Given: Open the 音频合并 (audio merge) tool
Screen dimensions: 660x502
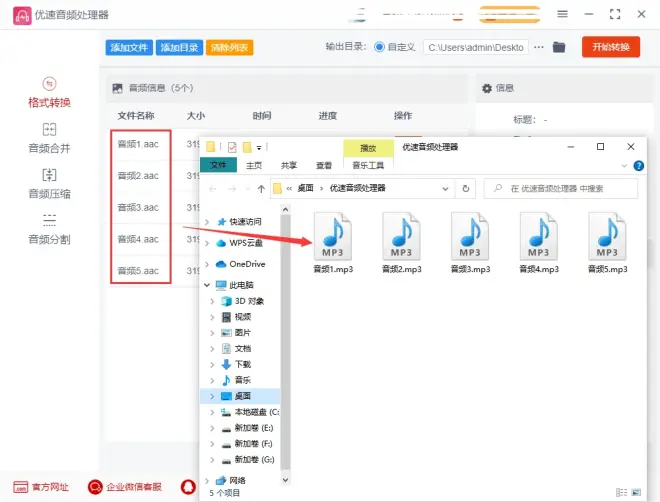Looking at the screenshot, I should coord(49,138).
